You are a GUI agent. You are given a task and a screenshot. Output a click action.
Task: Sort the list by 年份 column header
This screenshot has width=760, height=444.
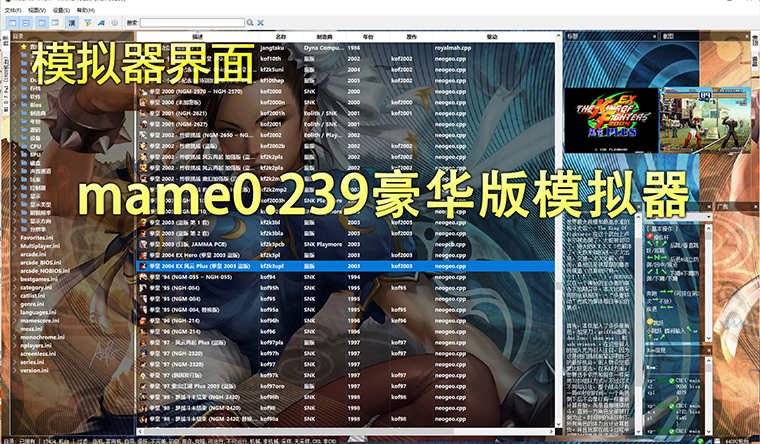point(368,37)
